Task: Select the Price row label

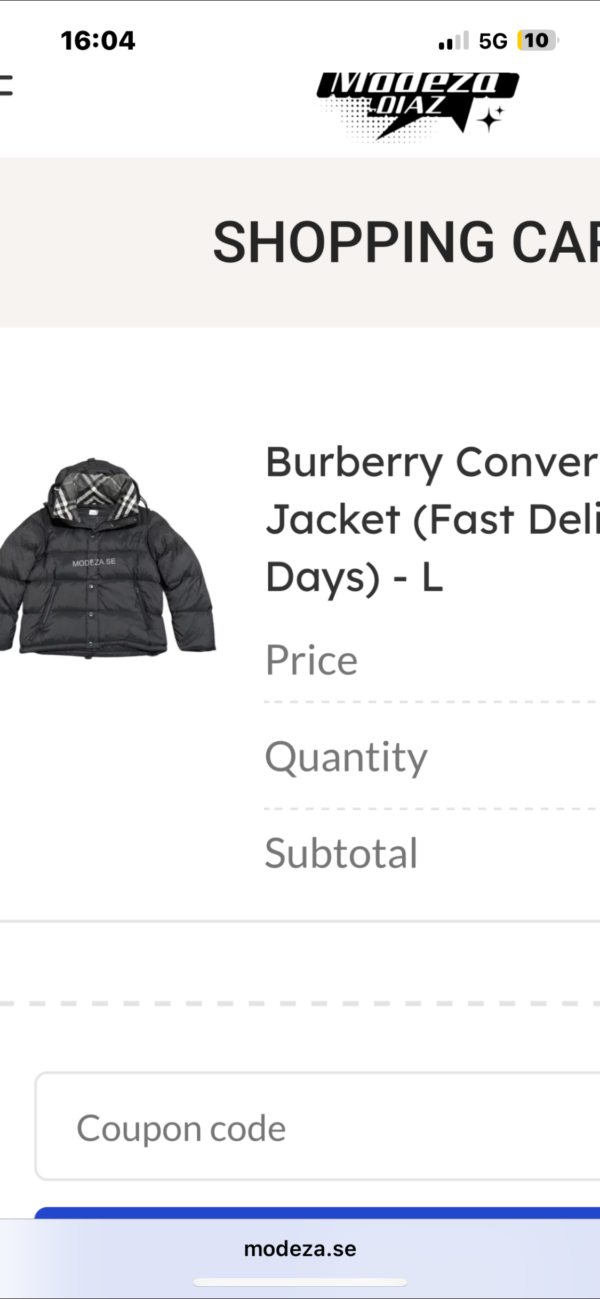Action: click(x=311, y=660)
